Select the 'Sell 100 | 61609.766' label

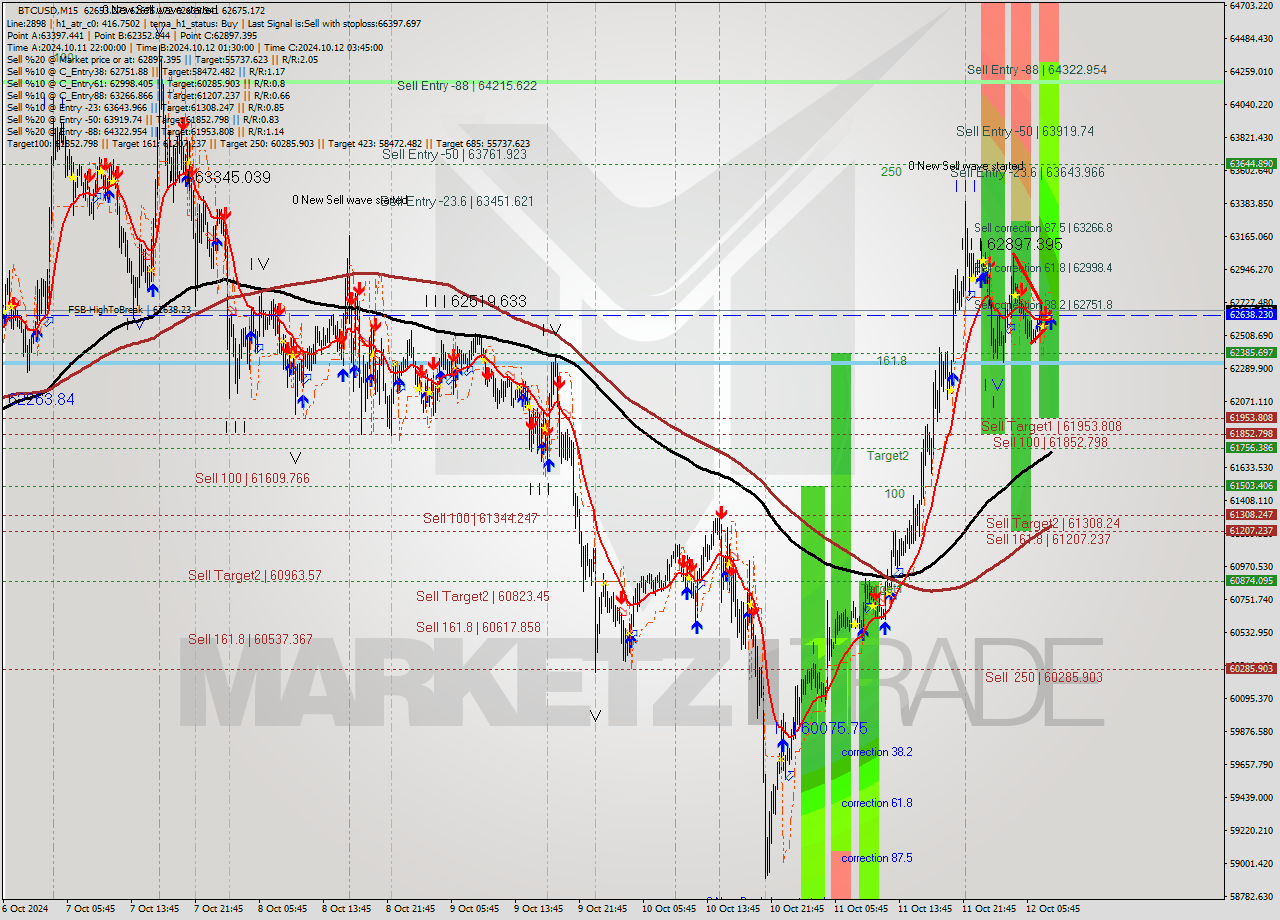point(252,479)
